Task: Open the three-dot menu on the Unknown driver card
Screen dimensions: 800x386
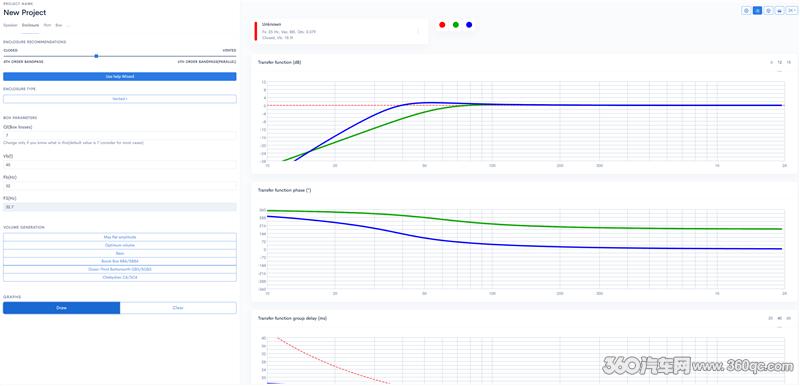Action: click(x=418, y=31)
